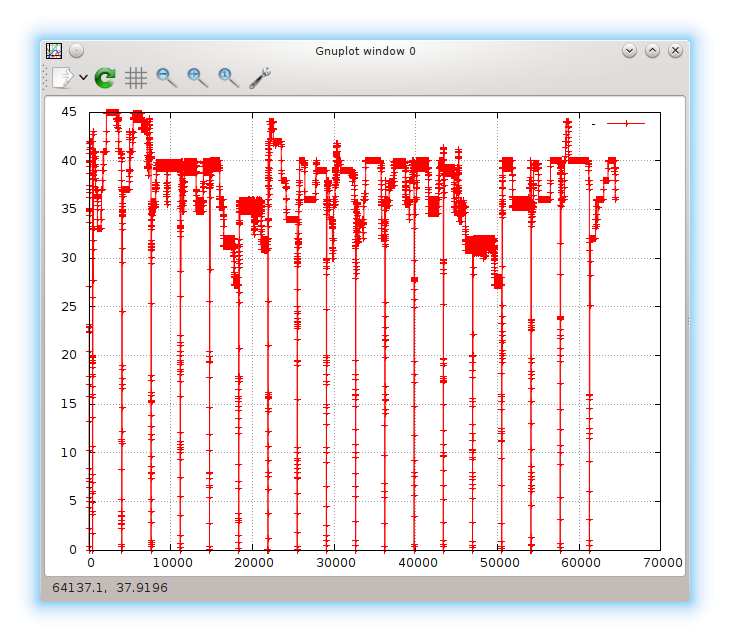Click the 0 x-axis origin label
The height and width of the screenshot is (642, 730).
pyautogui.click(x=90, y=563)
